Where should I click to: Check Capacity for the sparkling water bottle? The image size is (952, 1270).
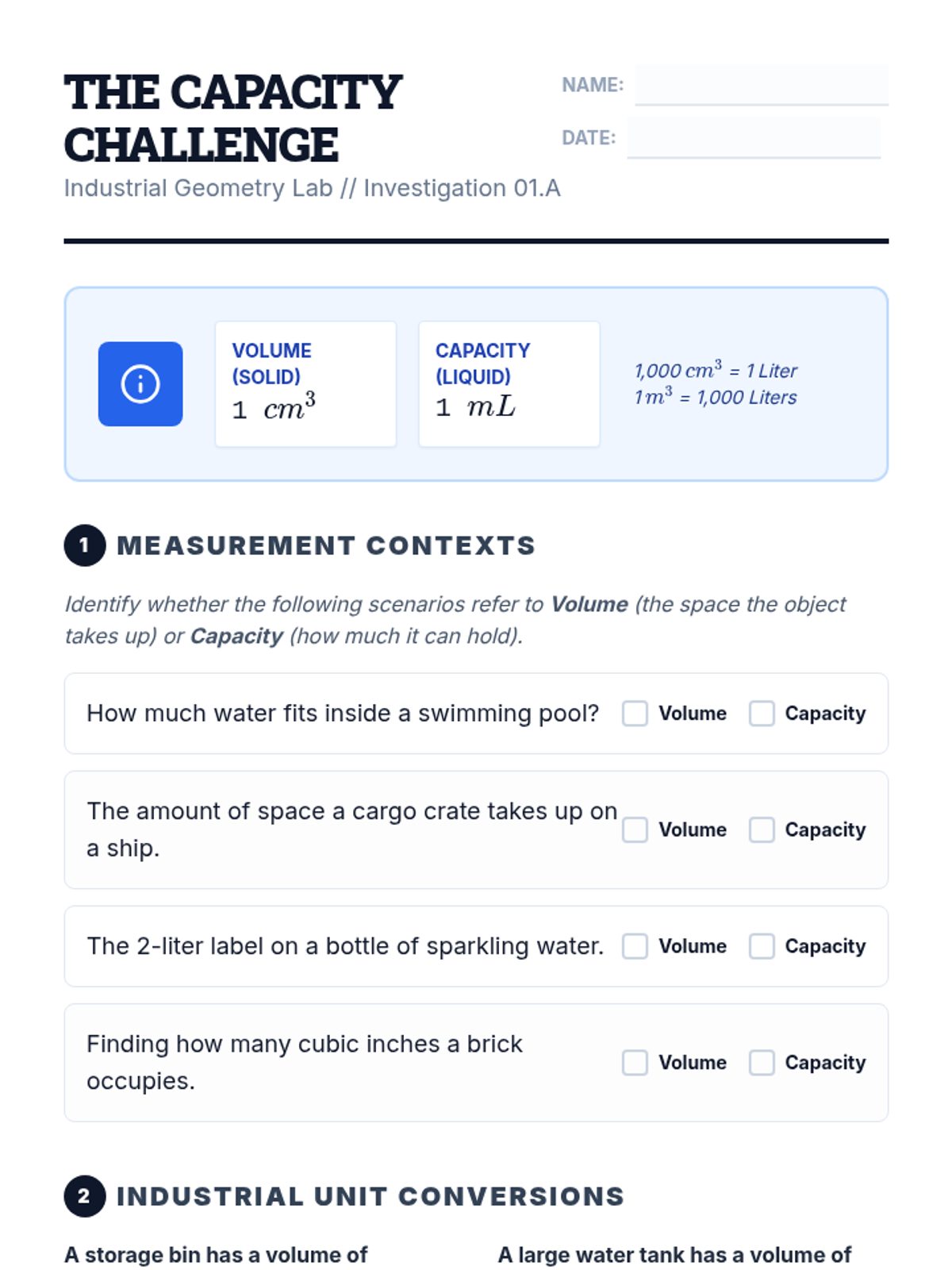pos(762,946)
